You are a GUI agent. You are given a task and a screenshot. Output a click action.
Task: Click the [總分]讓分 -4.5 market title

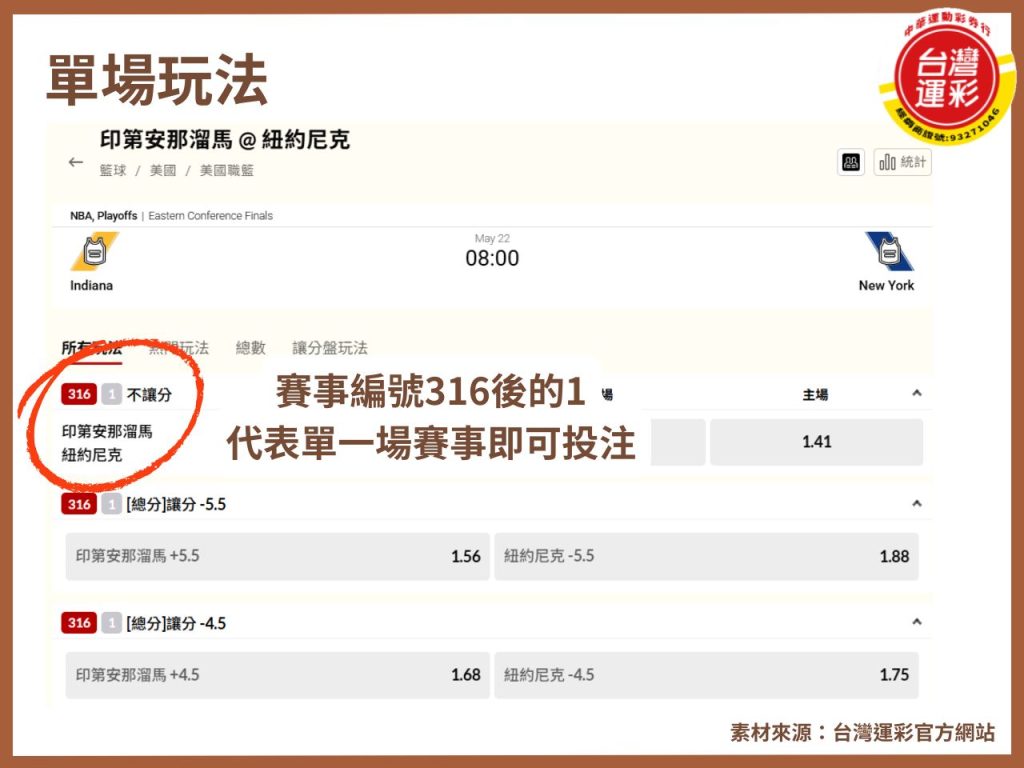[176, 623]
